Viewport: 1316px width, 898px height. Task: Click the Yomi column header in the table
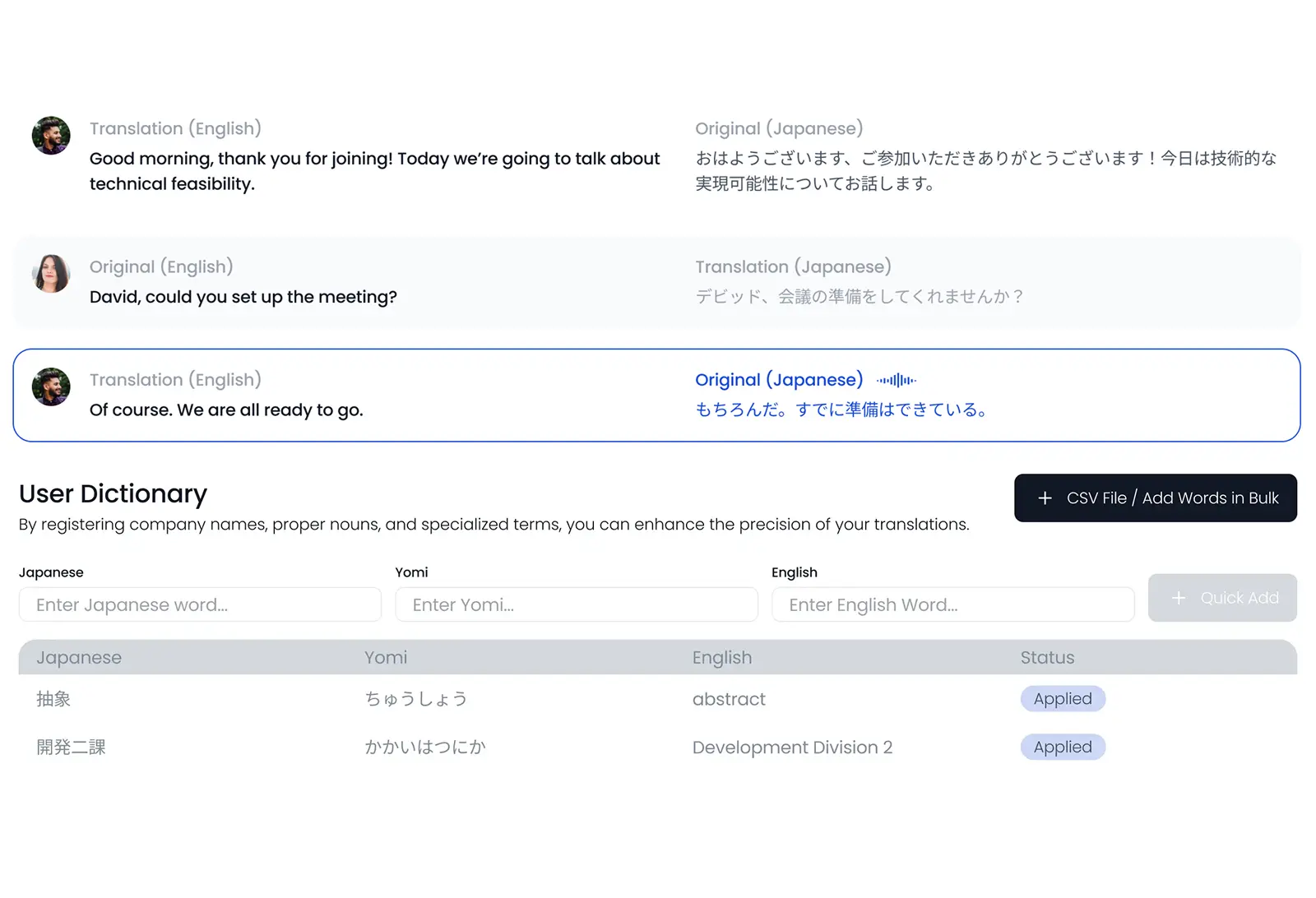pyautogui.click(x=386, y=658)
